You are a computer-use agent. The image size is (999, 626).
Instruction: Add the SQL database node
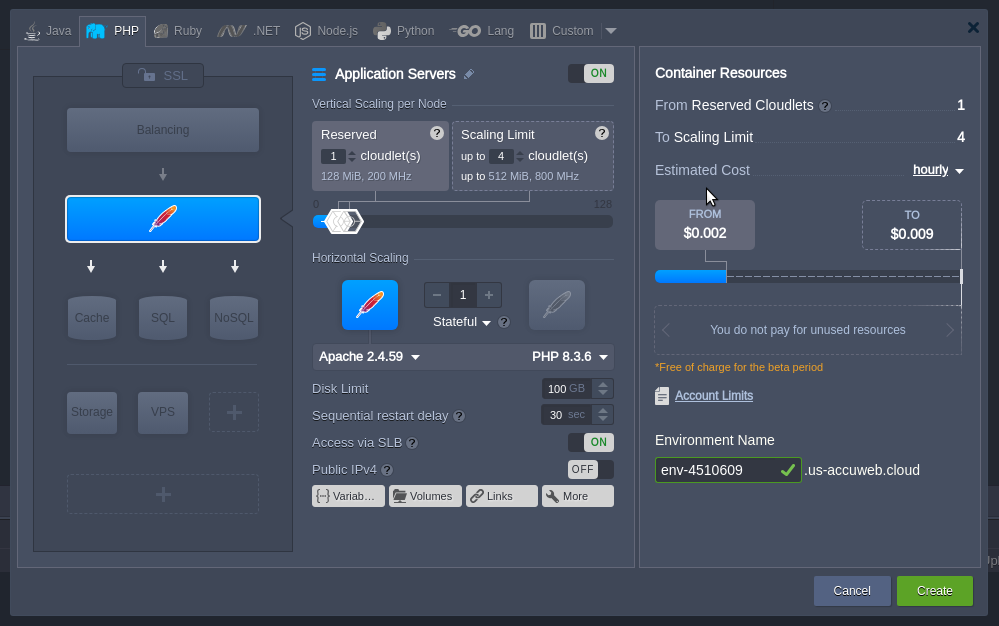[x=163, y=318]
